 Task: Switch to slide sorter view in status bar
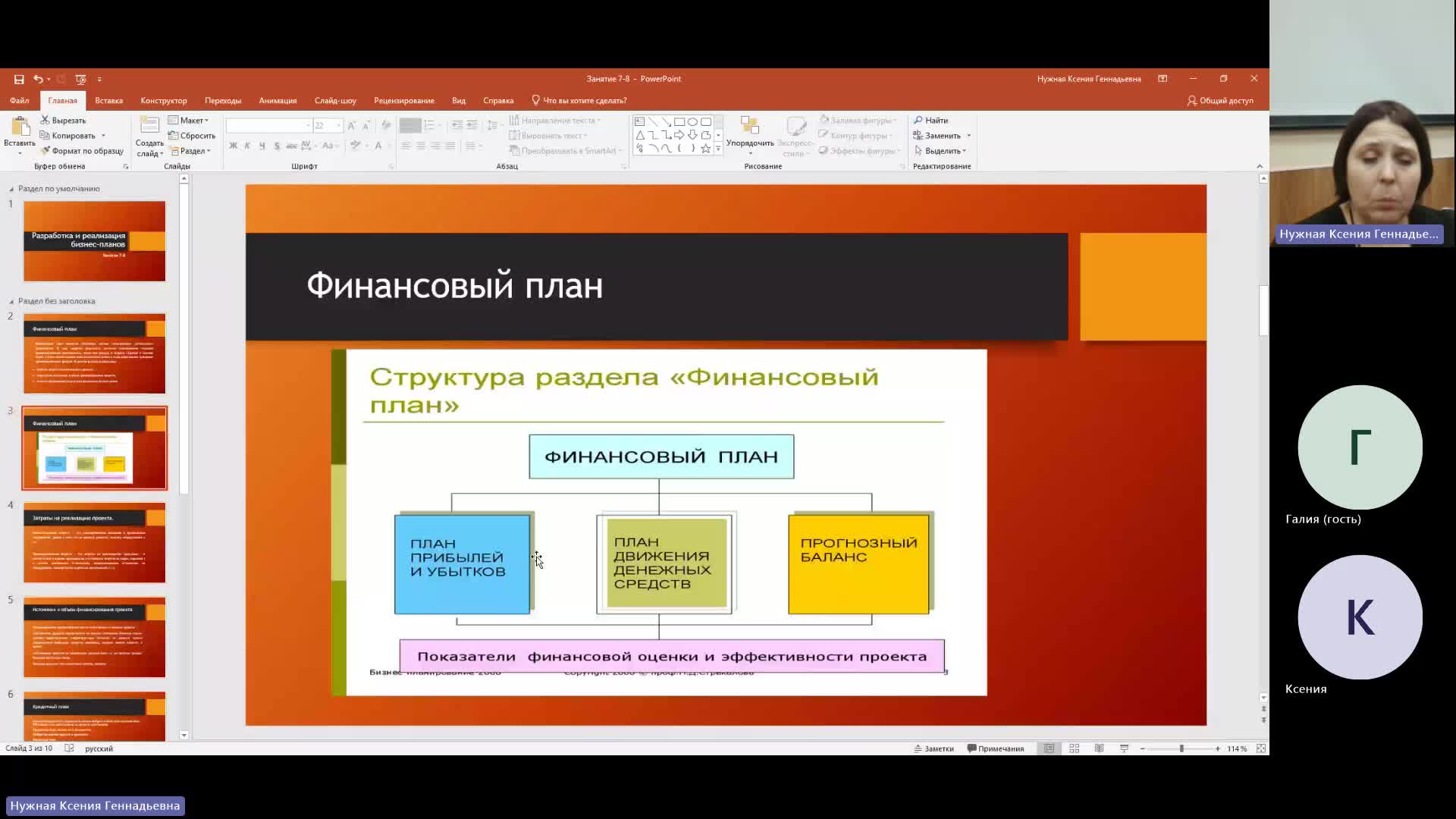tap(1074, 748)
